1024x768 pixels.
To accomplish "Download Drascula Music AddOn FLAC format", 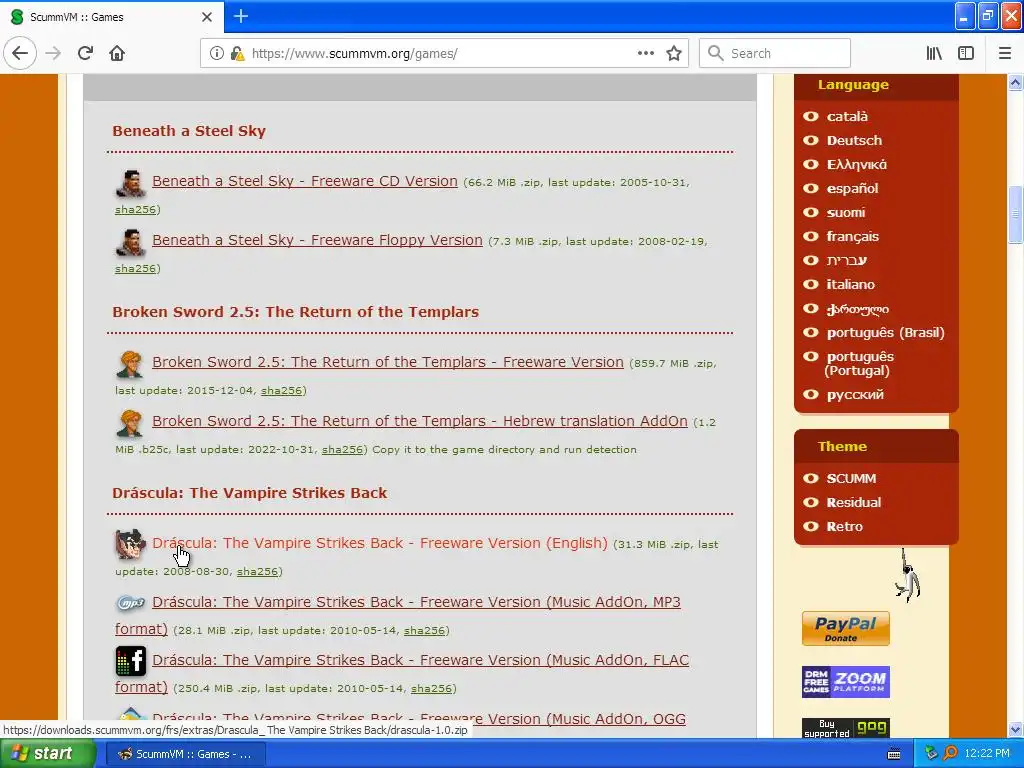I will 420,660.
